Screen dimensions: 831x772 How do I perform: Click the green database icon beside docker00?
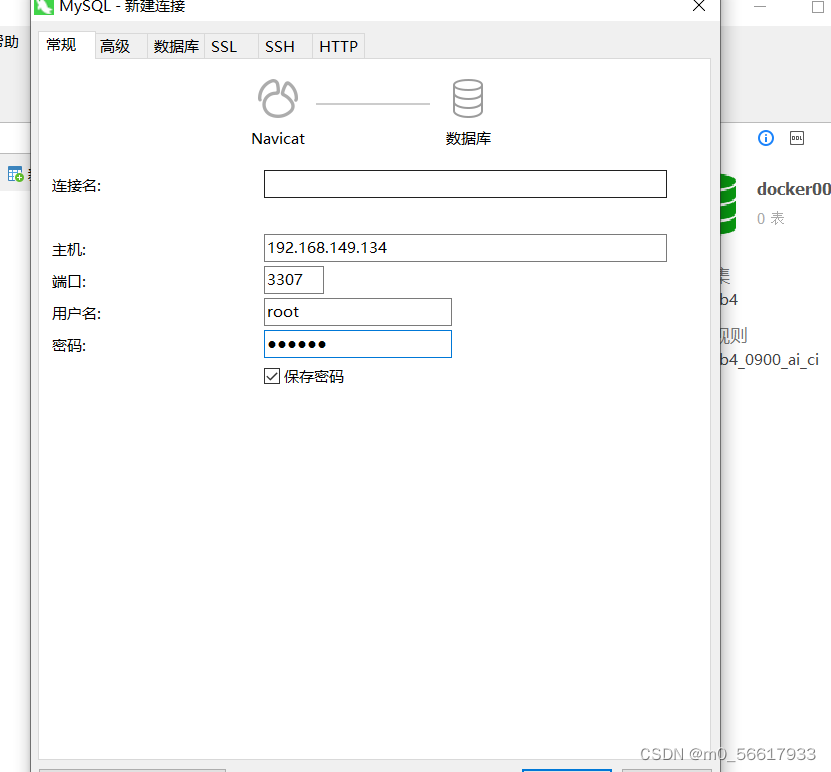728,204
